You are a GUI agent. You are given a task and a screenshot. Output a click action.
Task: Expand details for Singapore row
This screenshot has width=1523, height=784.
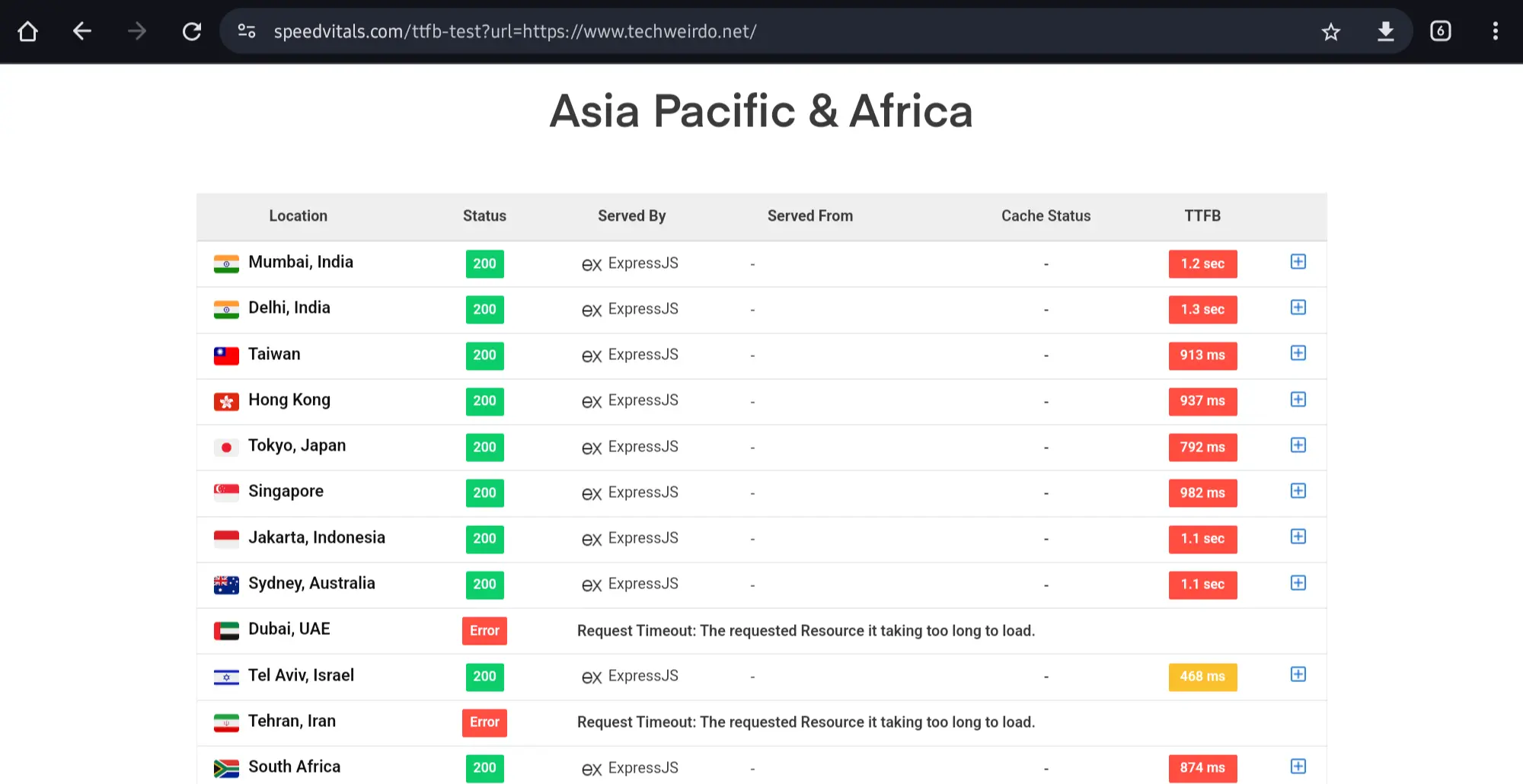[x=1298, y=491]
